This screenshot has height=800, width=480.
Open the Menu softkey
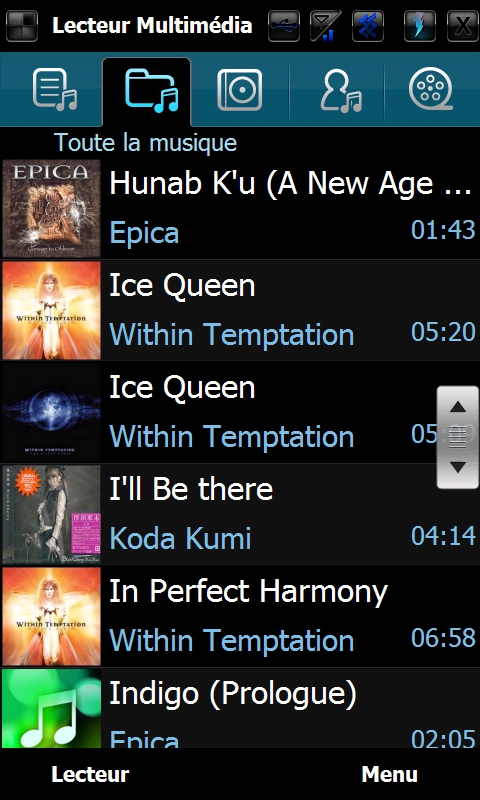[390, 774]
